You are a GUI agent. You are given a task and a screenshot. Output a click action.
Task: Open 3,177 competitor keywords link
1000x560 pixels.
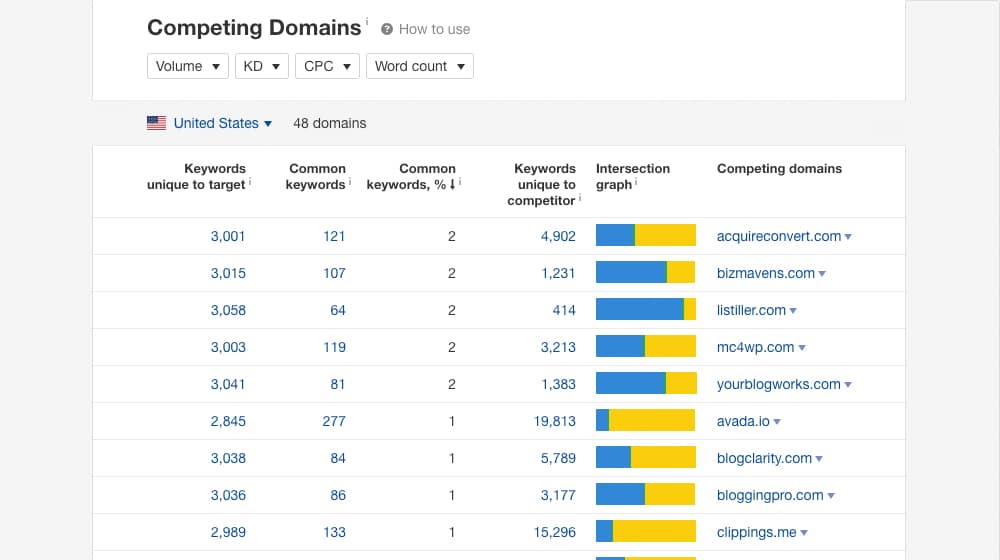(x=558, y=495)
